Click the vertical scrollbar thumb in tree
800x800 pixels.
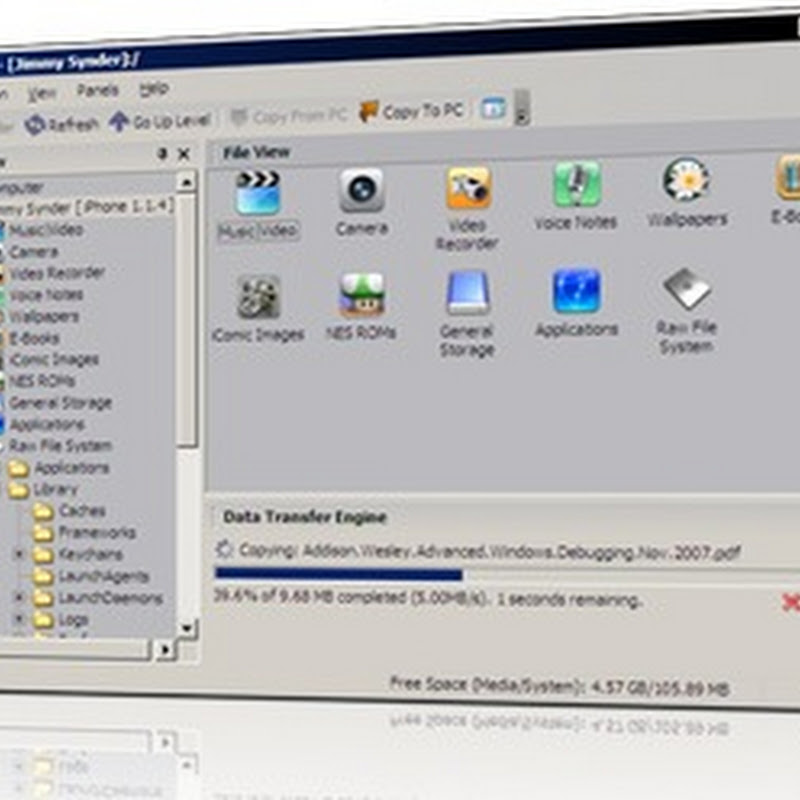point(187,321)
